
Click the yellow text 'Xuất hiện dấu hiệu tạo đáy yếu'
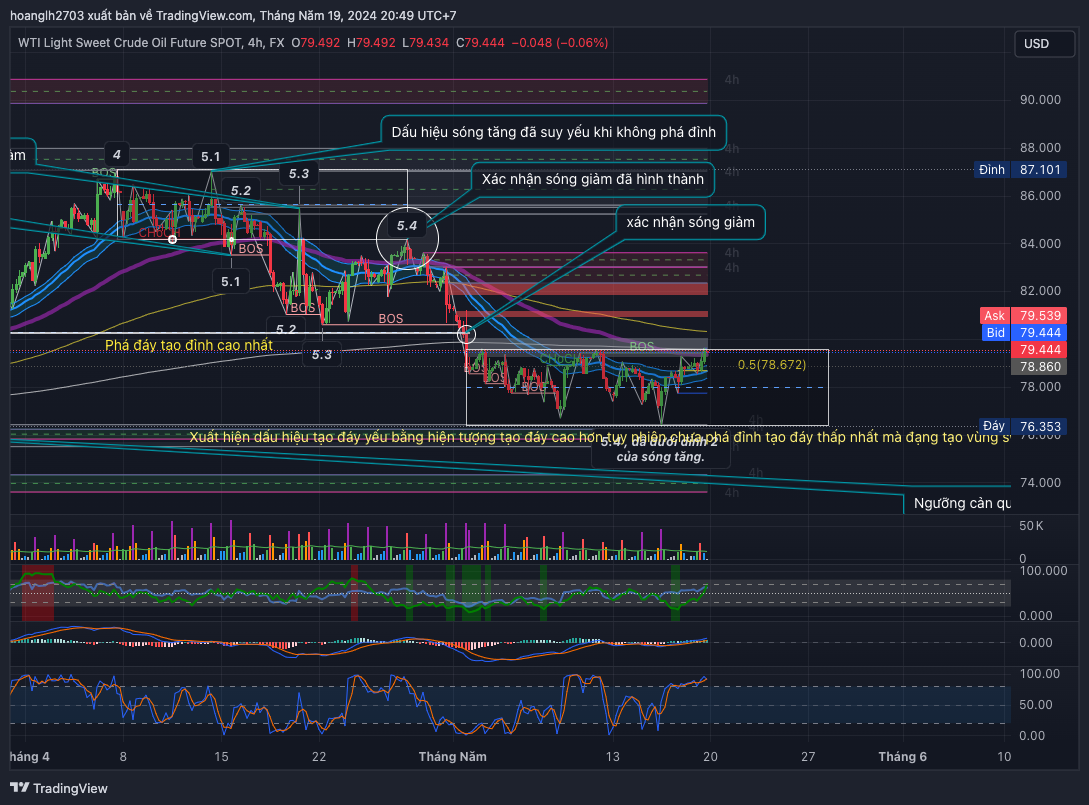click(600, 437)
